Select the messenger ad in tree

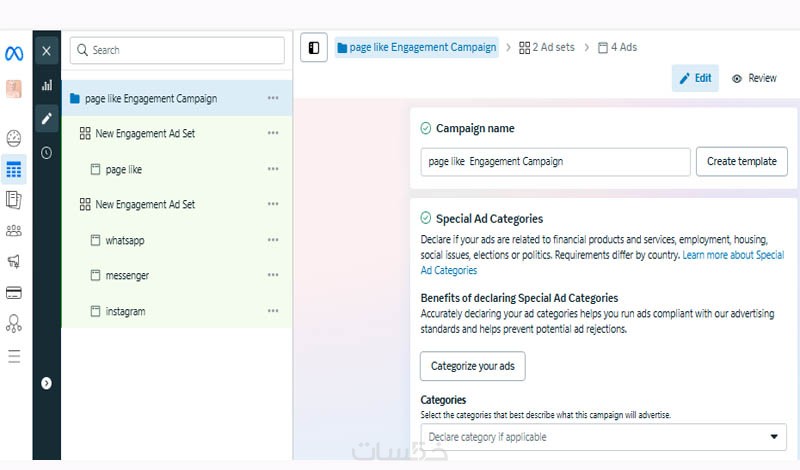coord(127,275)
